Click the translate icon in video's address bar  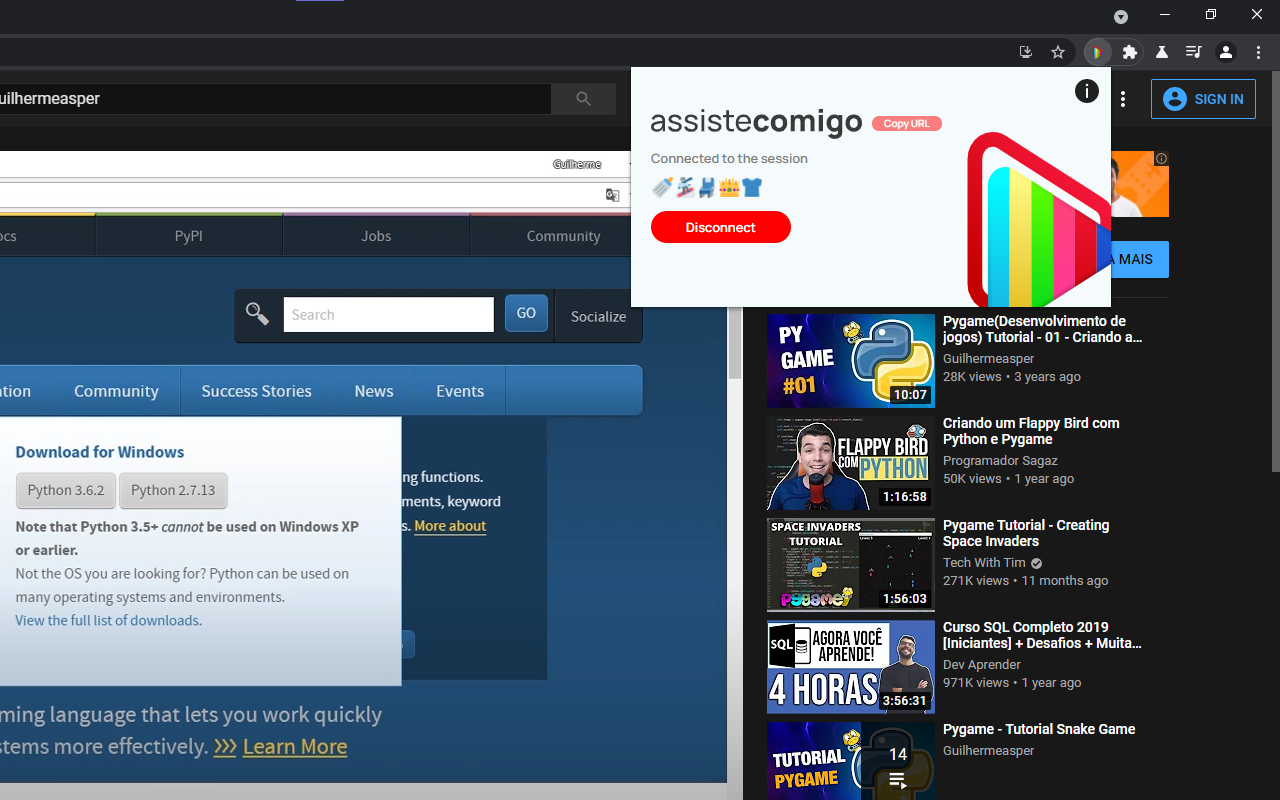(x=612, y=194)
